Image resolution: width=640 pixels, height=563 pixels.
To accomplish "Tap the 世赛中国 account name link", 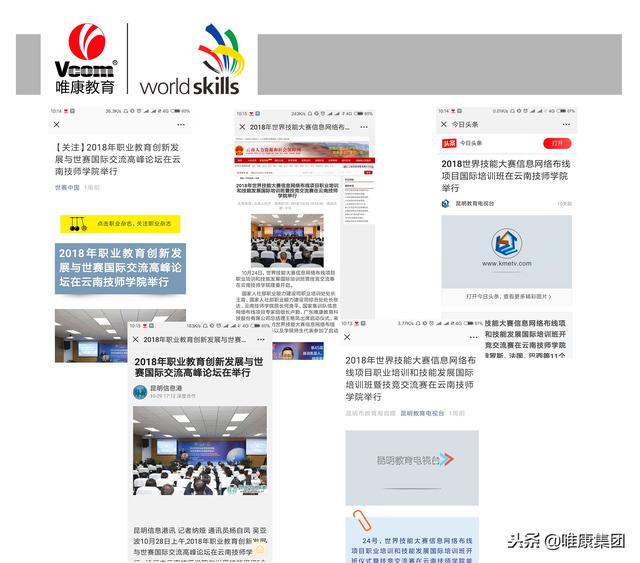I will tap(67, 187).
